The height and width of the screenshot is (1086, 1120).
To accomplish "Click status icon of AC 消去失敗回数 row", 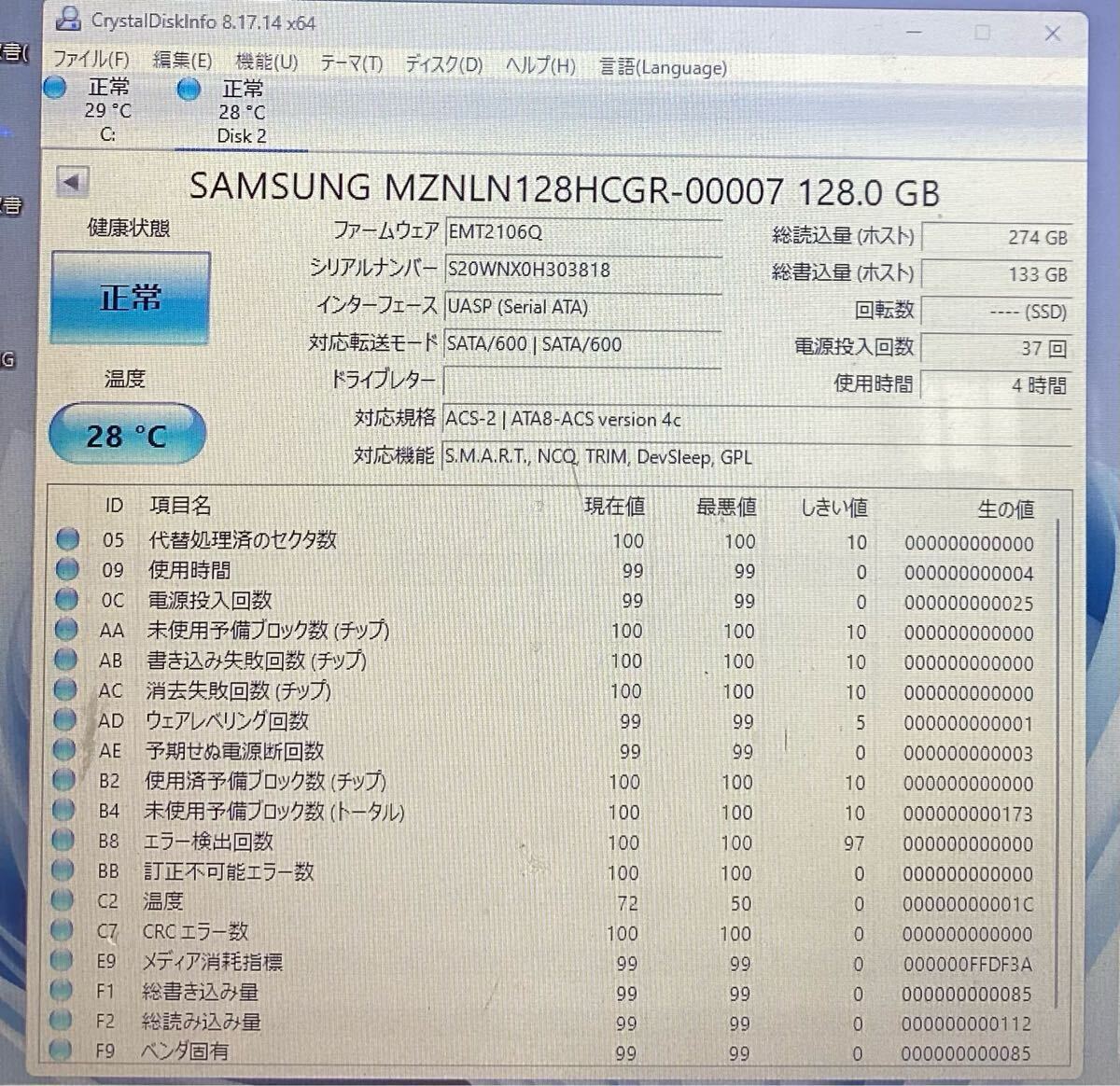I will [65, 689].
